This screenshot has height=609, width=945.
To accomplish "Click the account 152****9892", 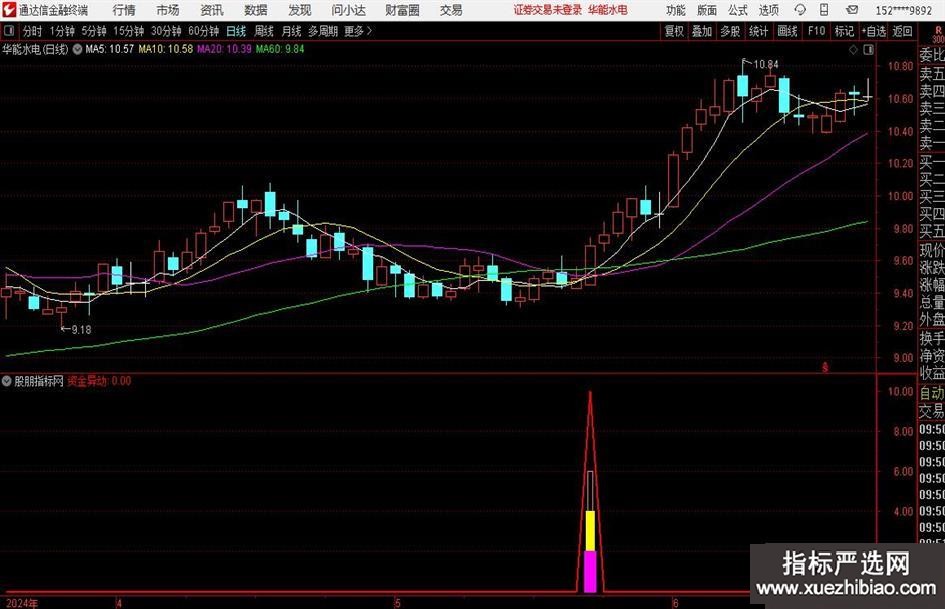I will [903, 10].
